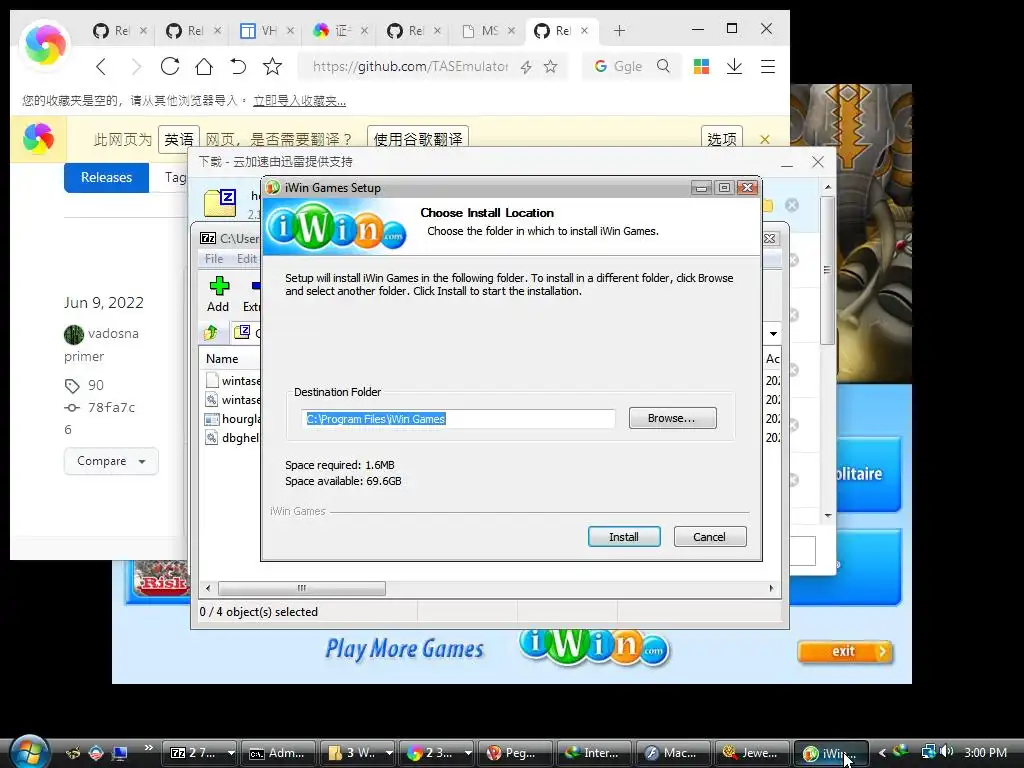The width and height of the screenshot is (1024, 768).
Task: Go back in the 360 browser
Action: click(101, 66)
